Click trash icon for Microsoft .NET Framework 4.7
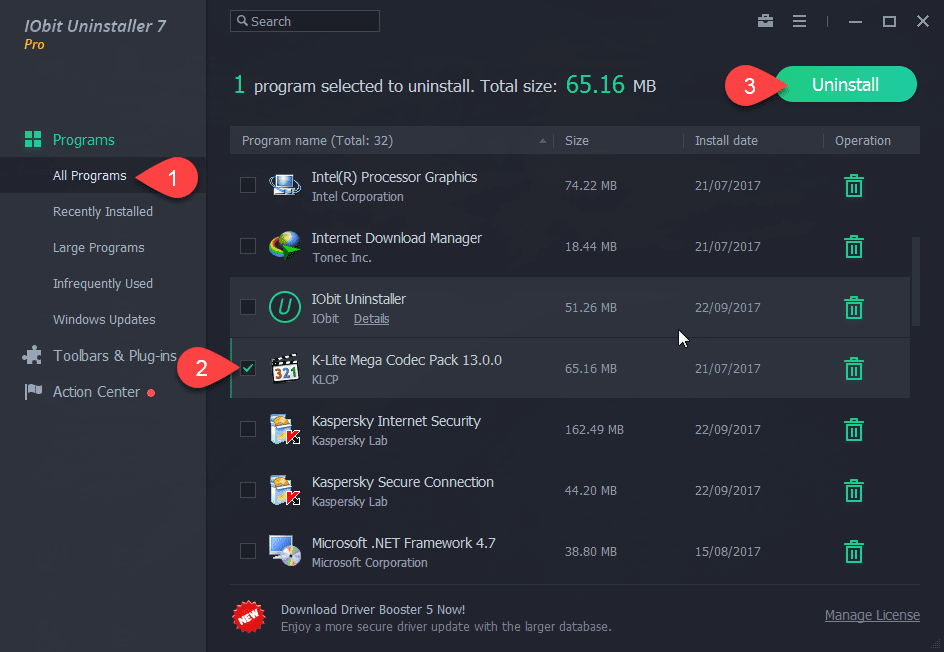This screenshot has height=652, width=944. (854, 551)
